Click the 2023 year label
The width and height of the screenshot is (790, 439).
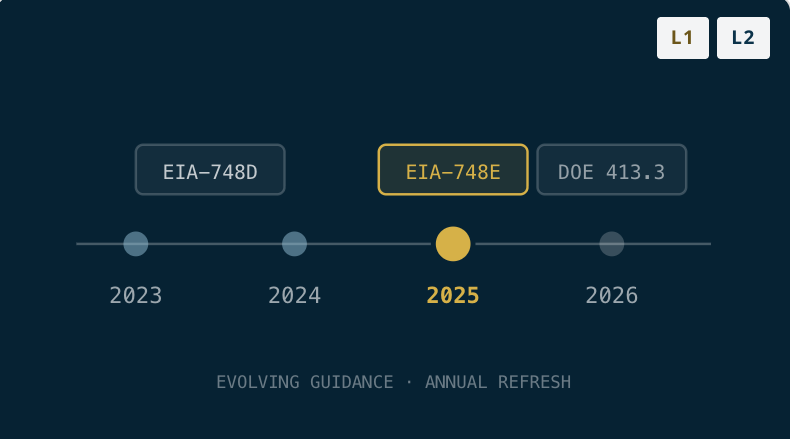[136, 295]
